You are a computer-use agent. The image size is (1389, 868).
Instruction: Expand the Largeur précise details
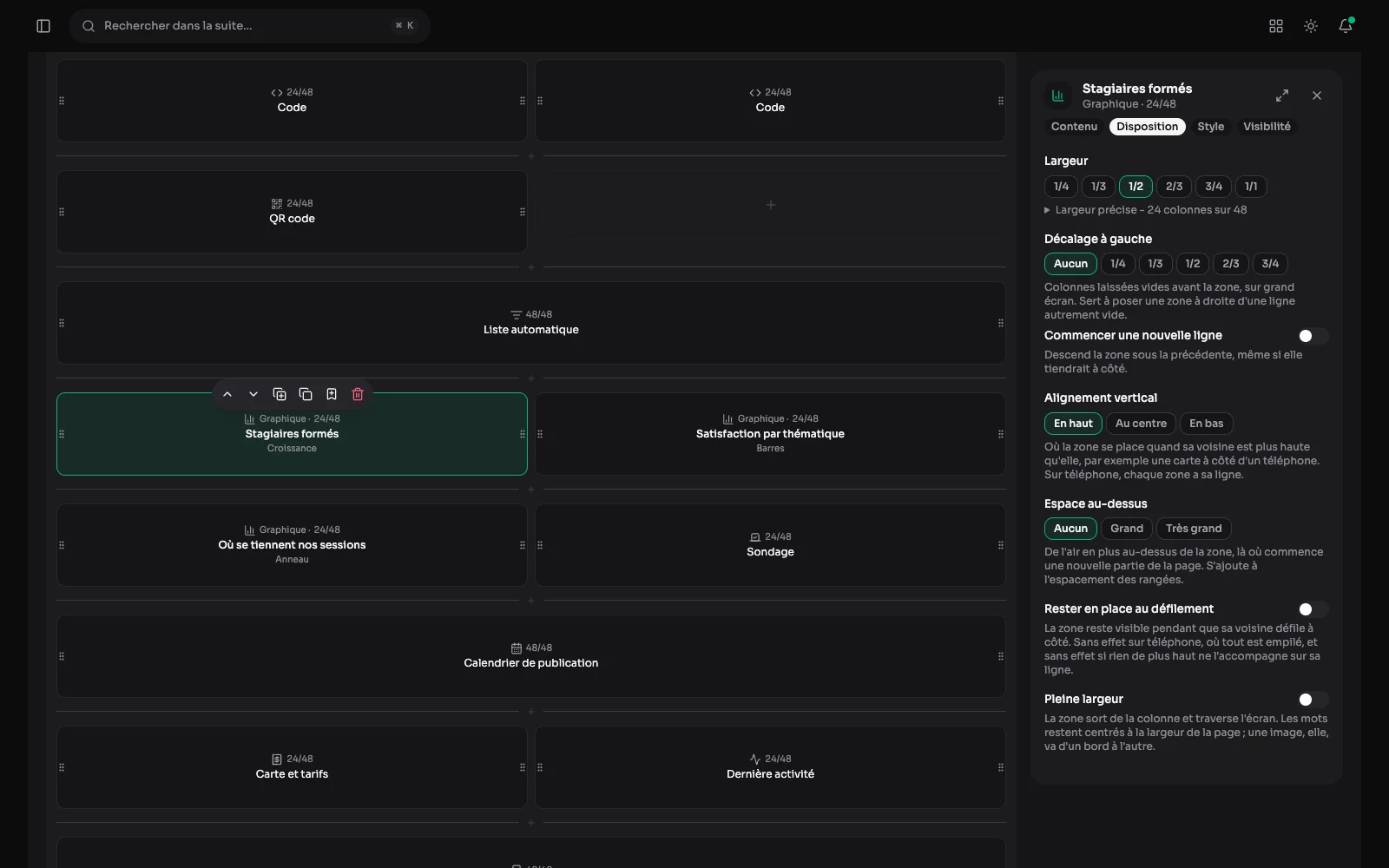(x=1146, y=210)
